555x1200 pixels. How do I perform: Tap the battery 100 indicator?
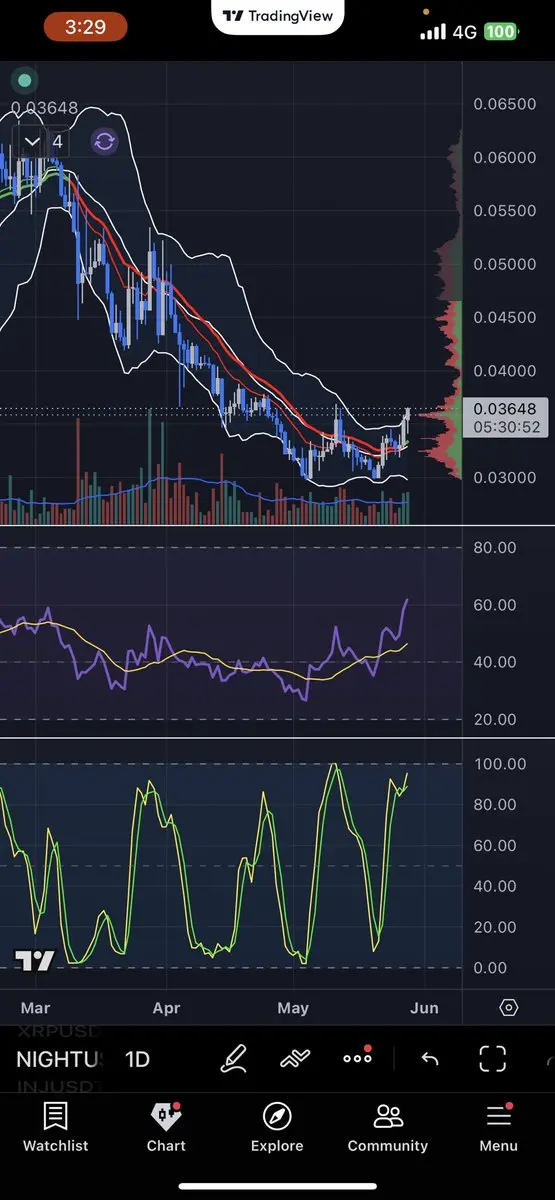500,32
